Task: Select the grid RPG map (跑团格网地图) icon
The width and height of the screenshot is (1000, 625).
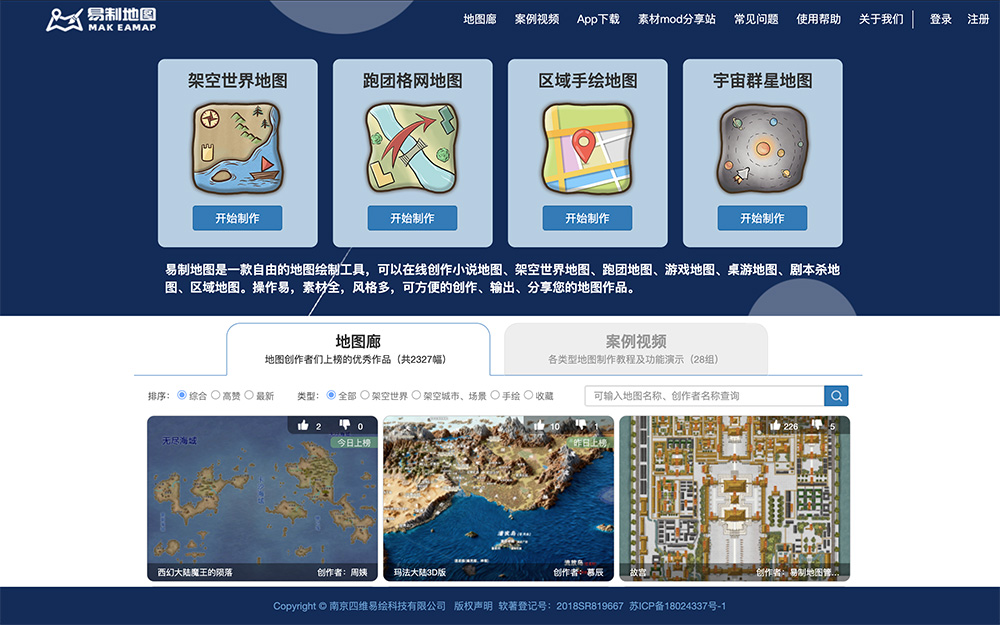Action: click(411, 145)
